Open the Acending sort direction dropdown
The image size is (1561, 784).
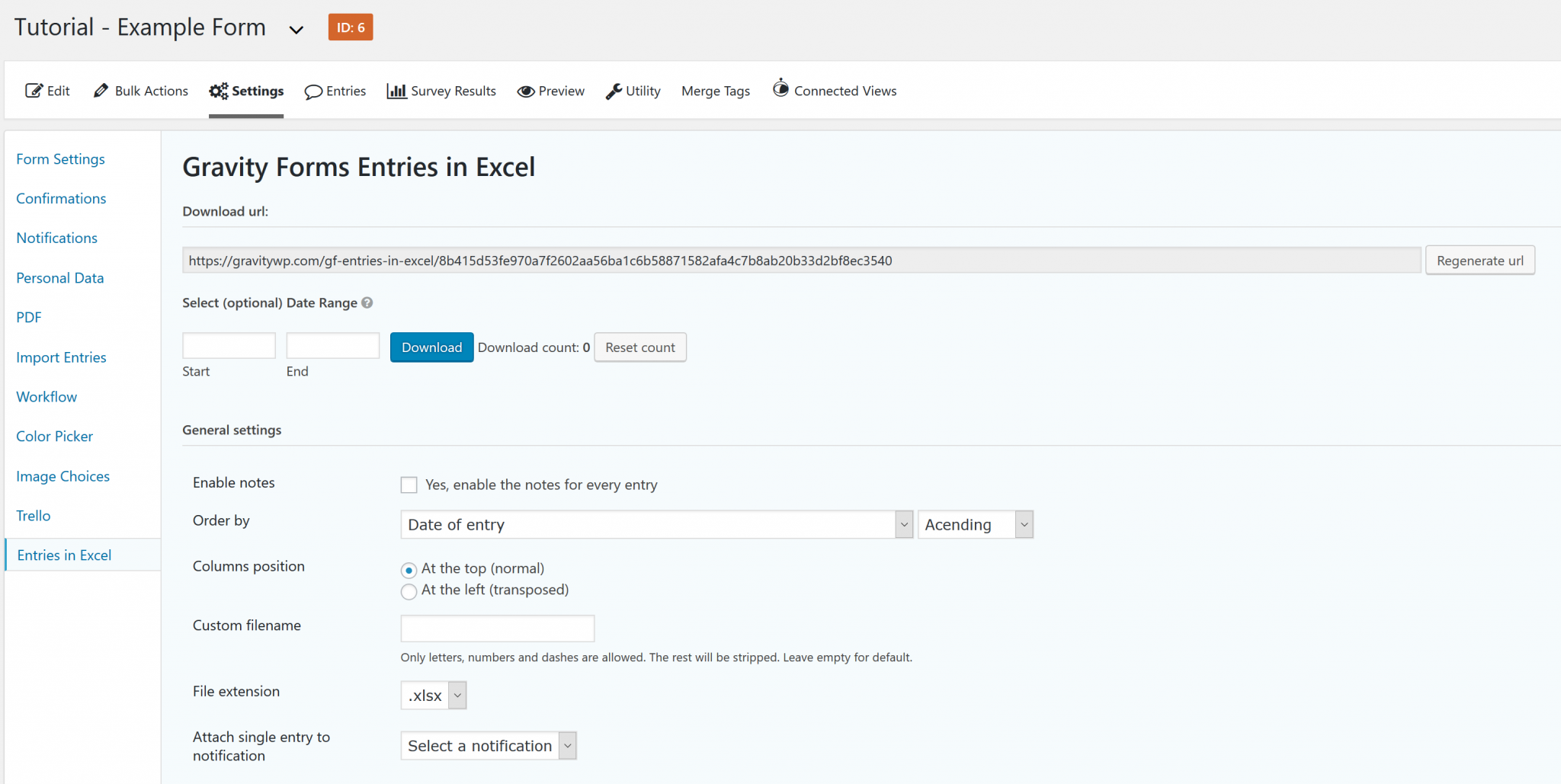pyautogui.click(x=975, y=525)
